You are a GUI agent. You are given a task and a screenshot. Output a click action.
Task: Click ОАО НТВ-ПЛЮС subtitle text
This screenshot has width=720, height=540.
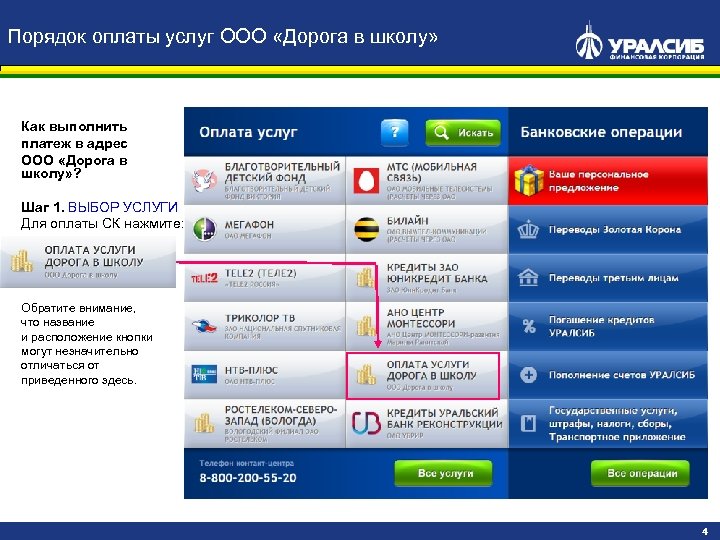(x=250, y=382)
